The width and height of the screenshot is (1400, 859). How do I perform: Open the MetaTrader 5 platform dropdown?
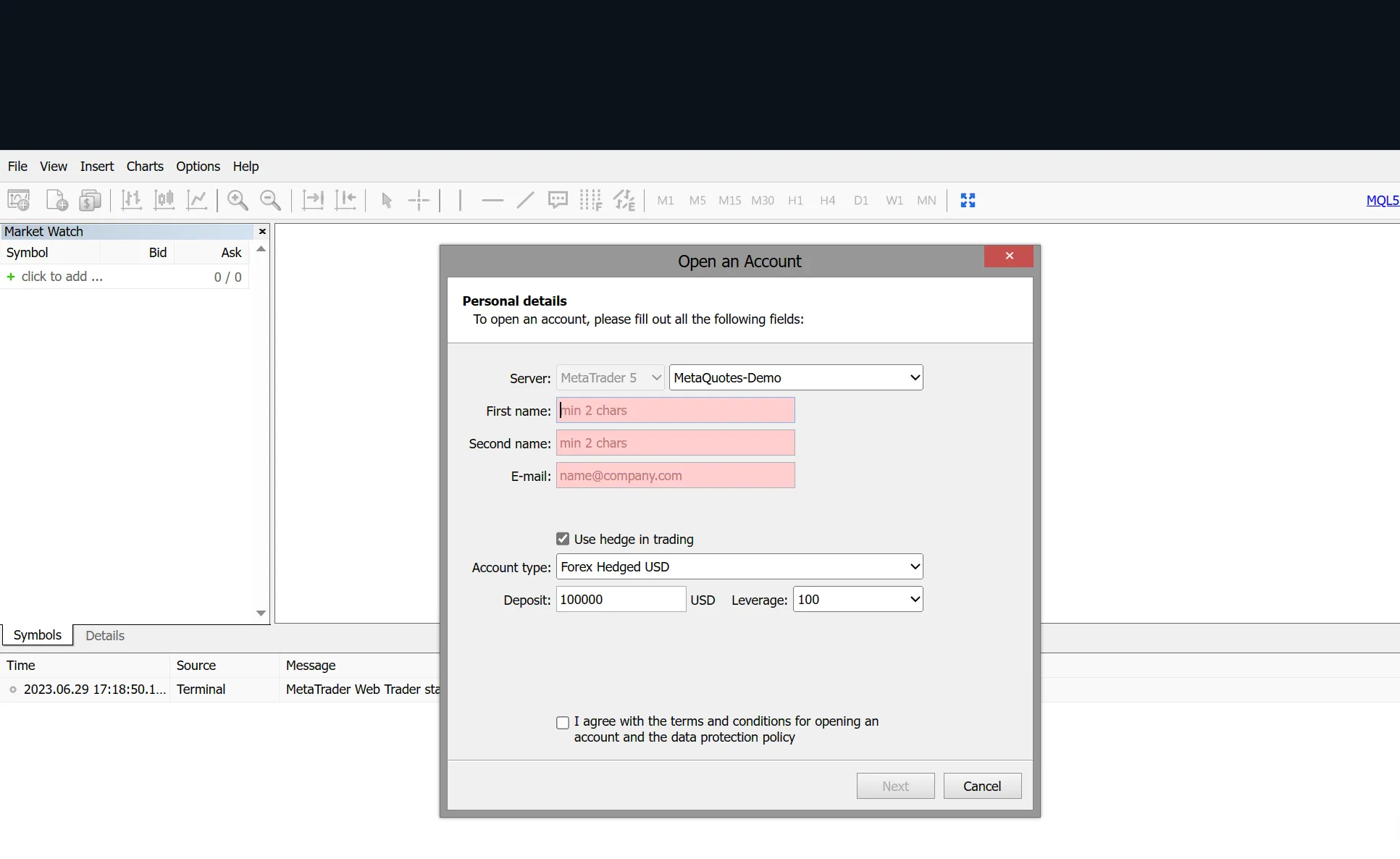611,377
